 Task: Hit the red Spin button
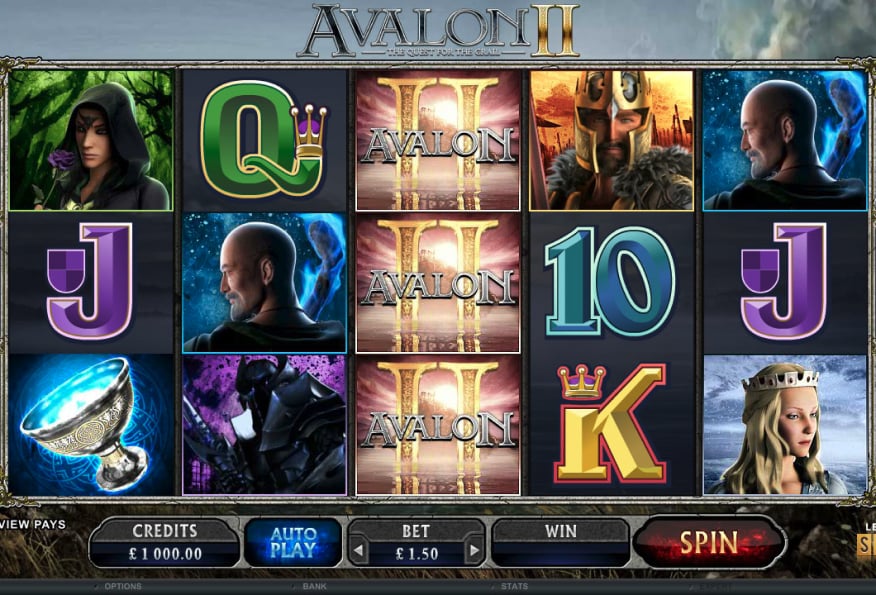[x=710, y=542]
